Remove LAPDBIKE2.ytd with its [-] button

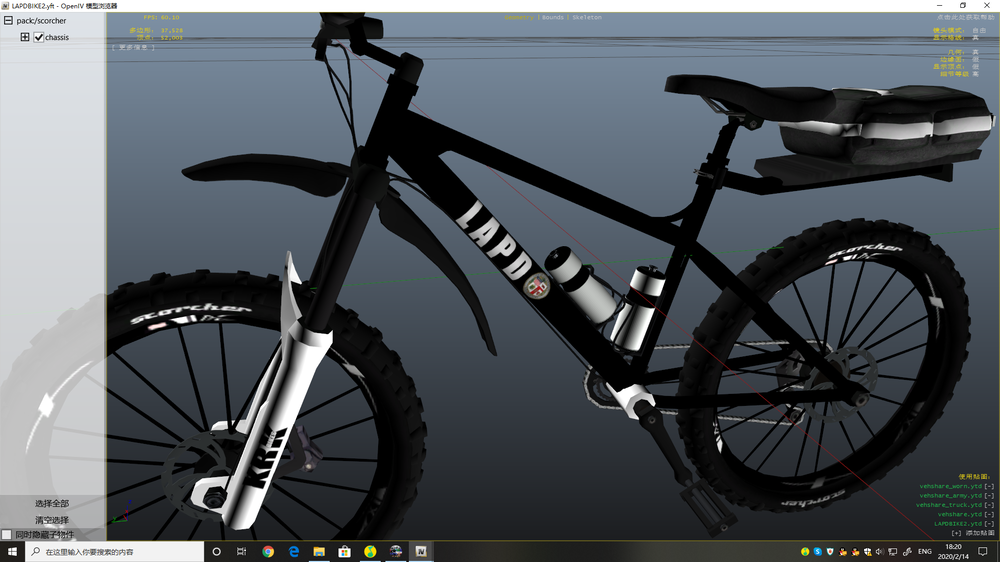pyautogui.click(x=989, y=524)
